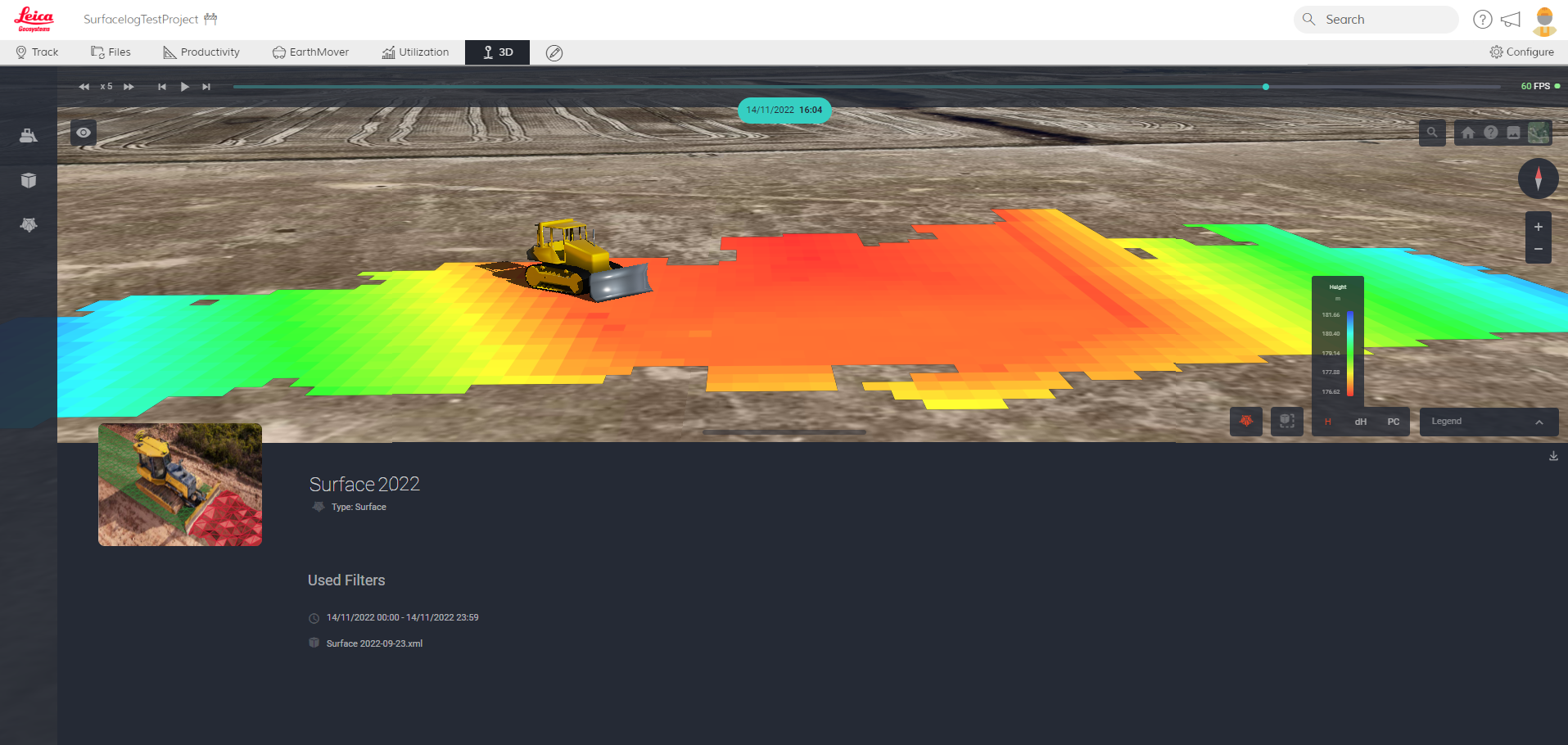Click the red surface triangulation toggle button
Image resolution: width=1568 pixels, height=745 pixels.
(1245, 421)
